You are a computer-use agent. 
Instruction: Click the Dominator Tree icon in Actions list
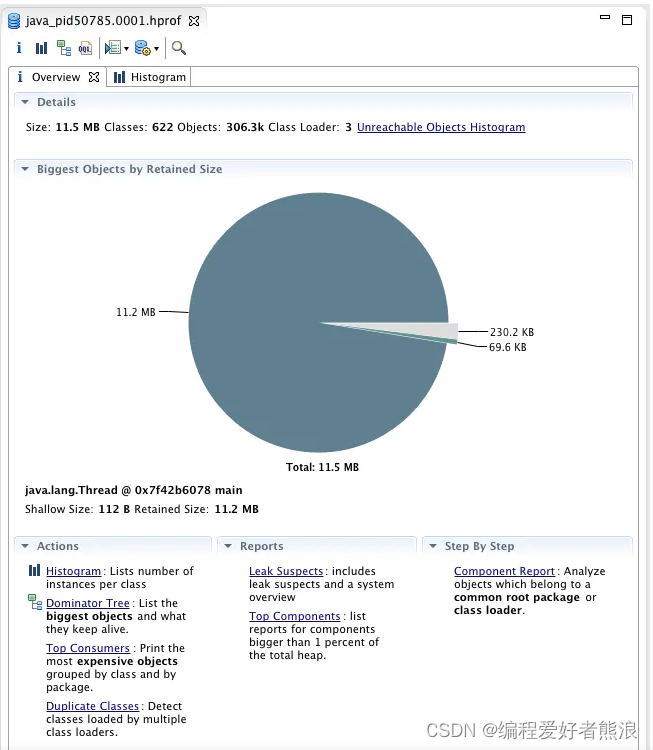tap(35, 602)
